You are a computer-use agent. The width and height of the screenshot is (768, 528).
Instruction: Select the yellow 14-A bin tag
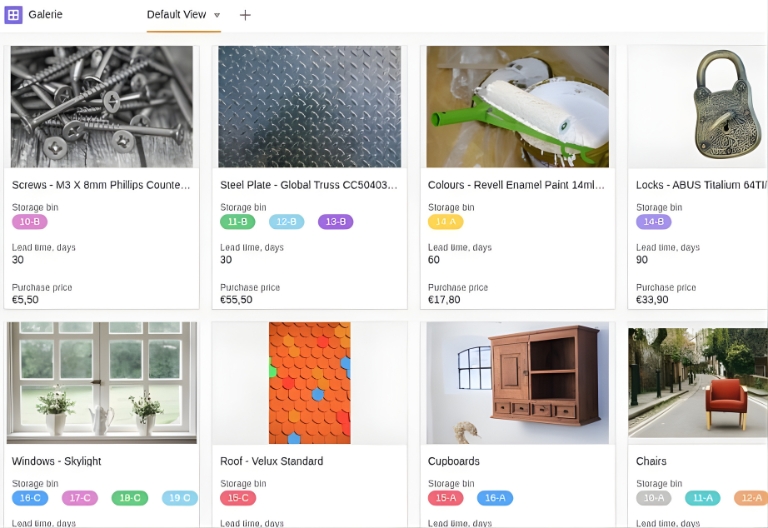[x=445, y=222]
